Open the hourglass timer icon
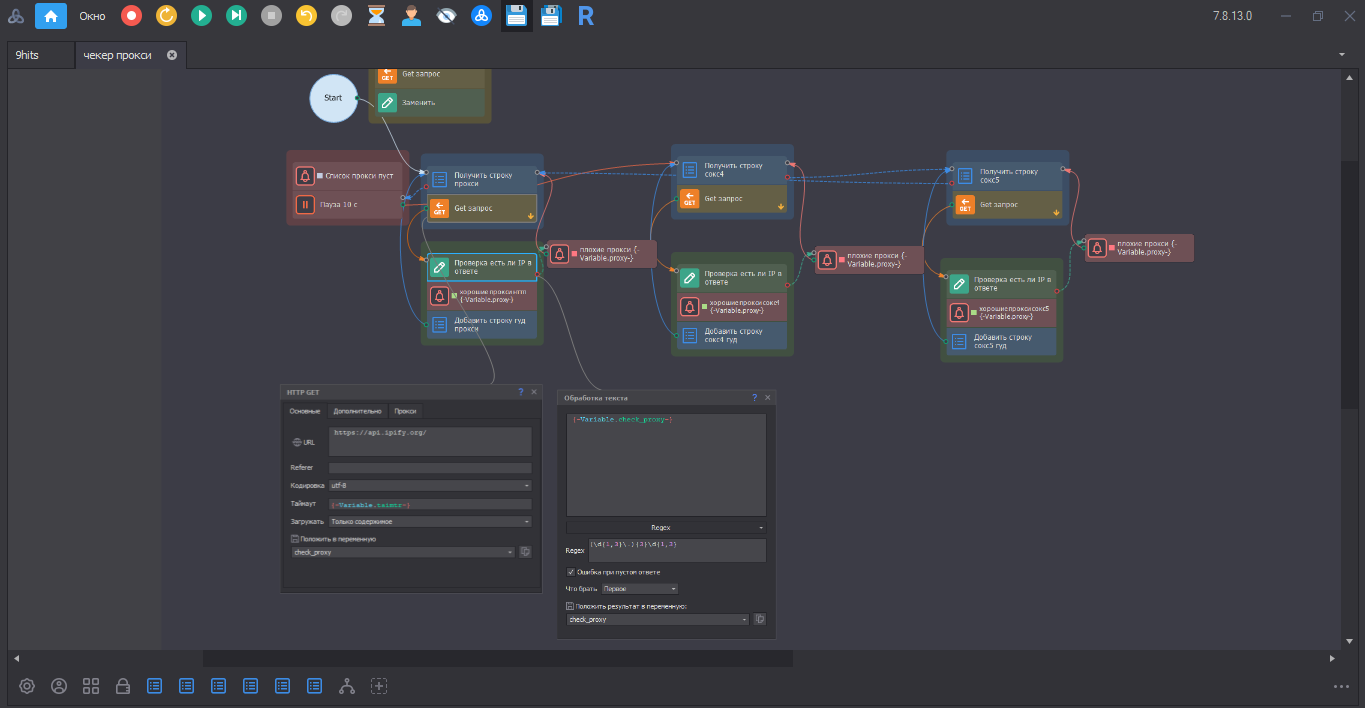This screenshot has width=1365, height=708. [376, 15]
